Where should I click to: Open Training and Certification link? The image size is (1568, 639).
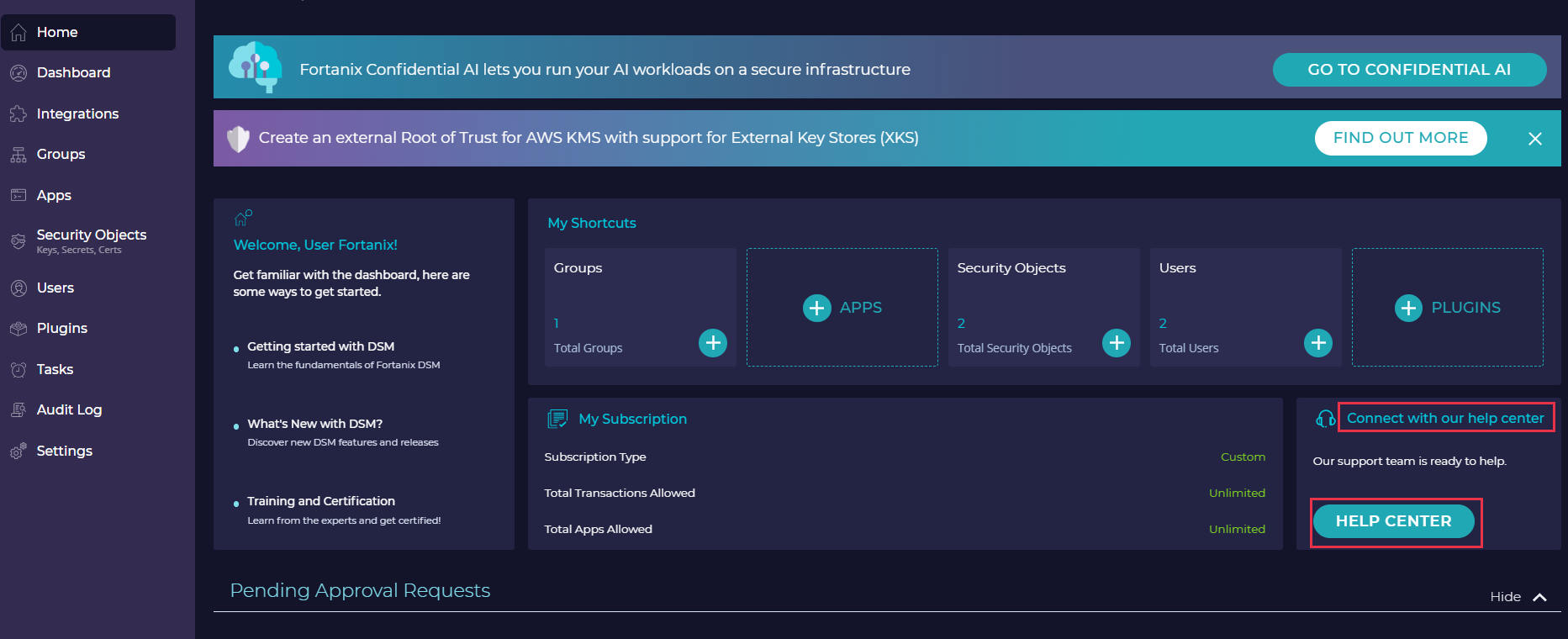tap(320, 501)
